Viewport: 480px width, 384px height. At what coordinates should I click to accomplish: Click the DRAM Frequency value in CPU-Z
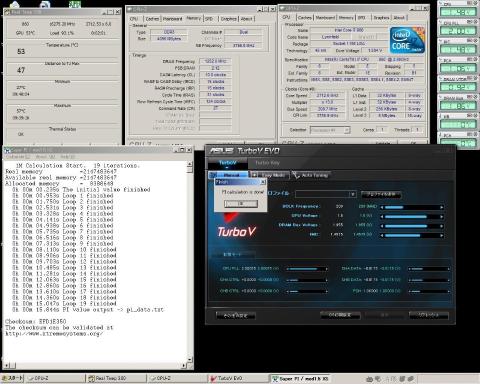(215, 61)
